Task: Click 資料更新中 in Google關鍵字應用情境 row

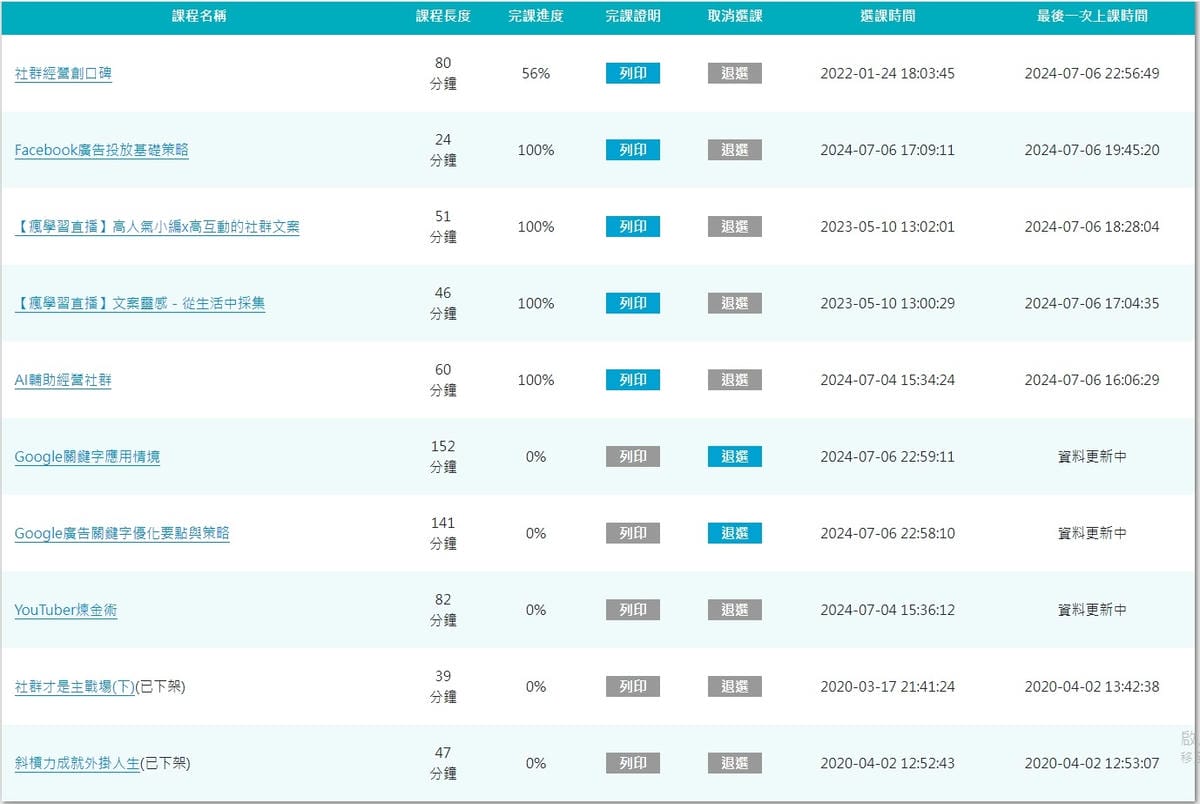Action: [x=1092, y=457]
